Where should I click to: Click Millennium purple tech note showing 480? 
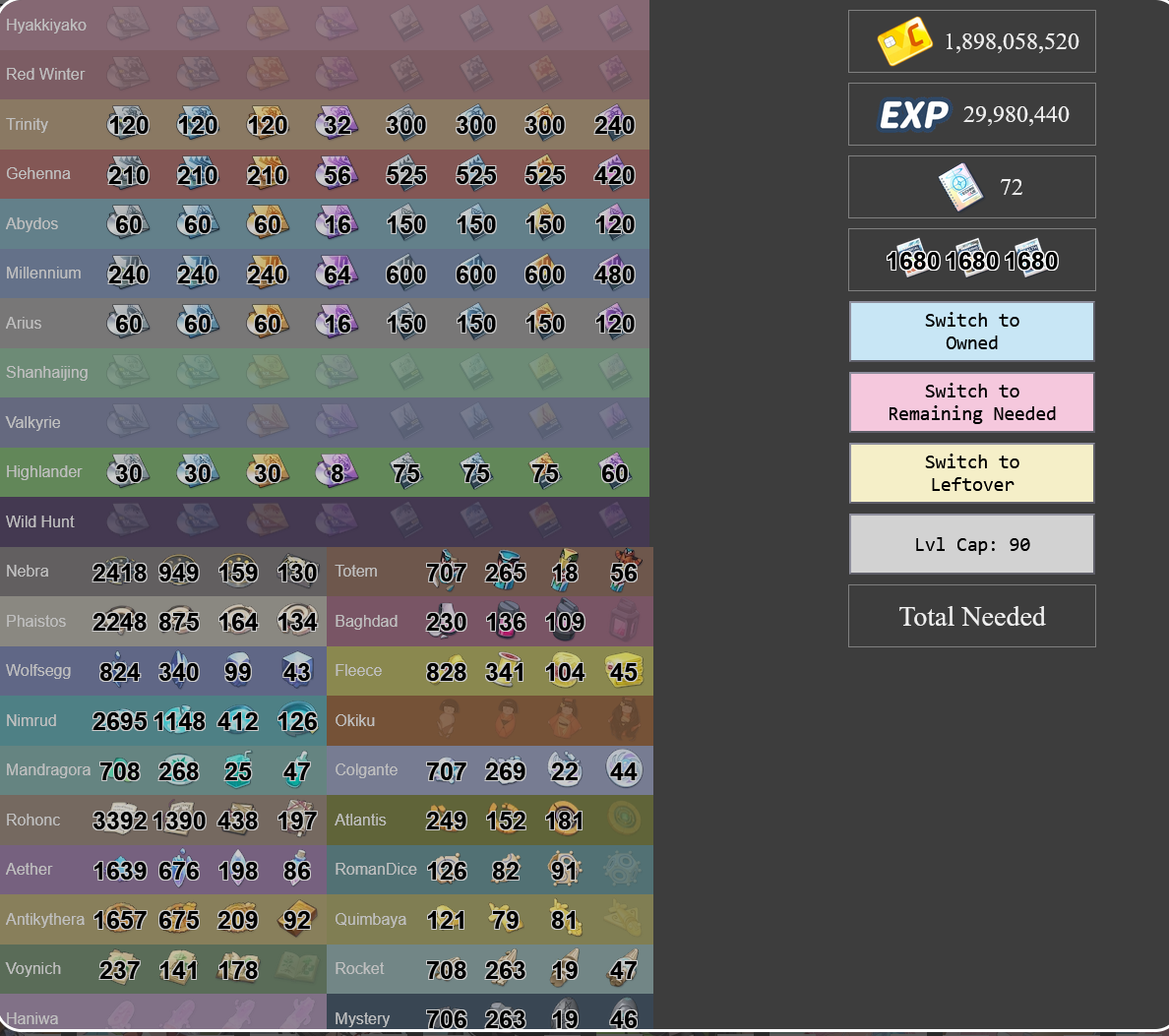[614, 274]
